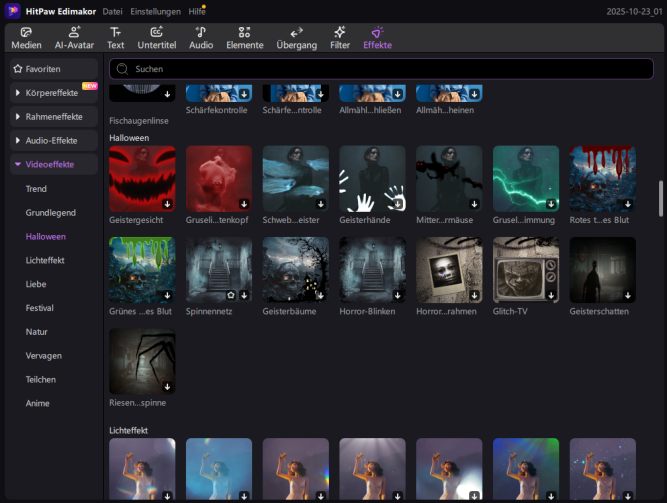Viewport: 667px width, 503px height.
Task: Select the Filter tool icon
Action: (340, 33)
